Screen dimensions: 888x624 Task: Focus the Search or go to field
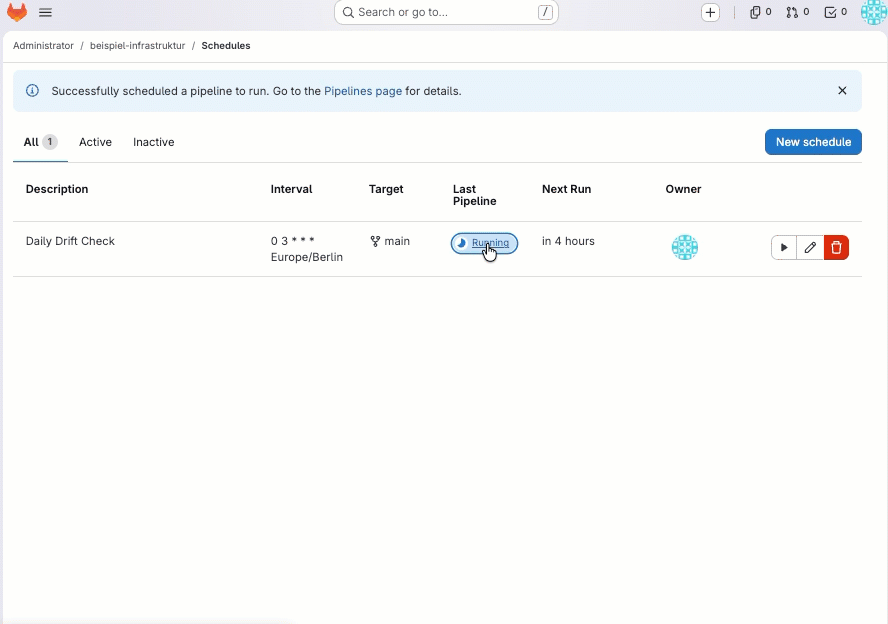tap(446, 12)
